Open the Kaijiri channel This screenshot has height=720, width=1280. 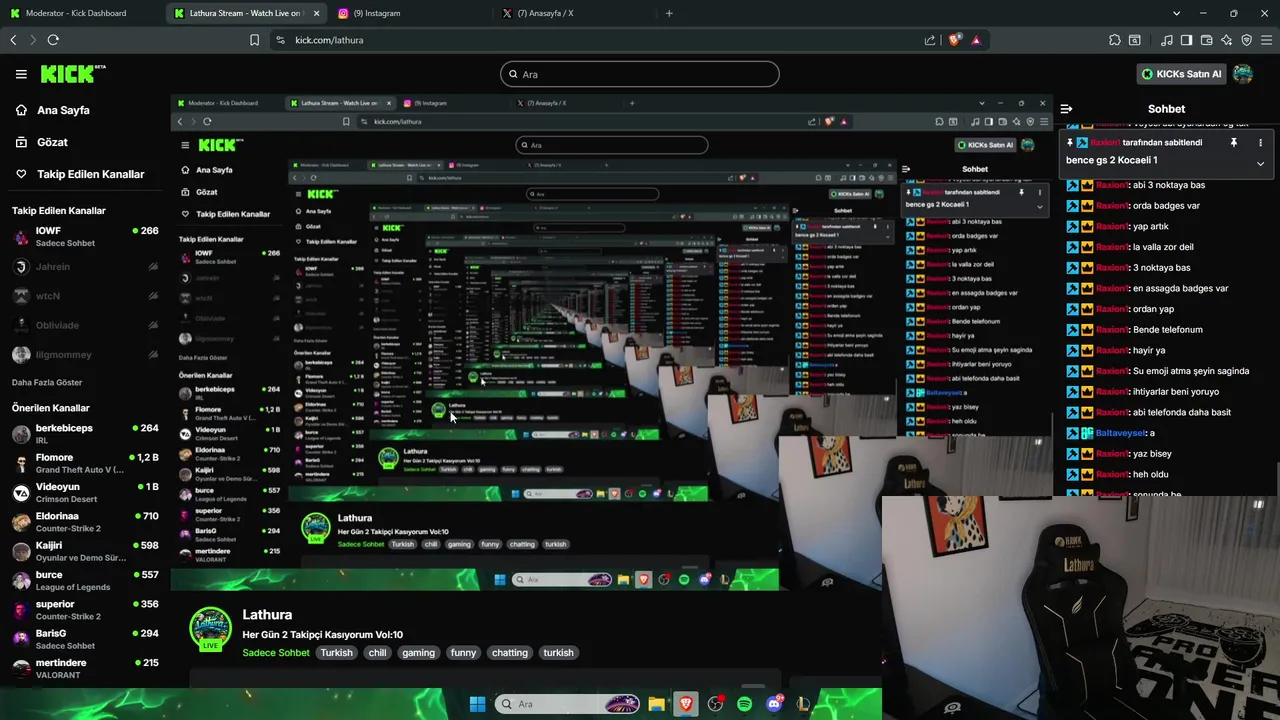[85, 551]
